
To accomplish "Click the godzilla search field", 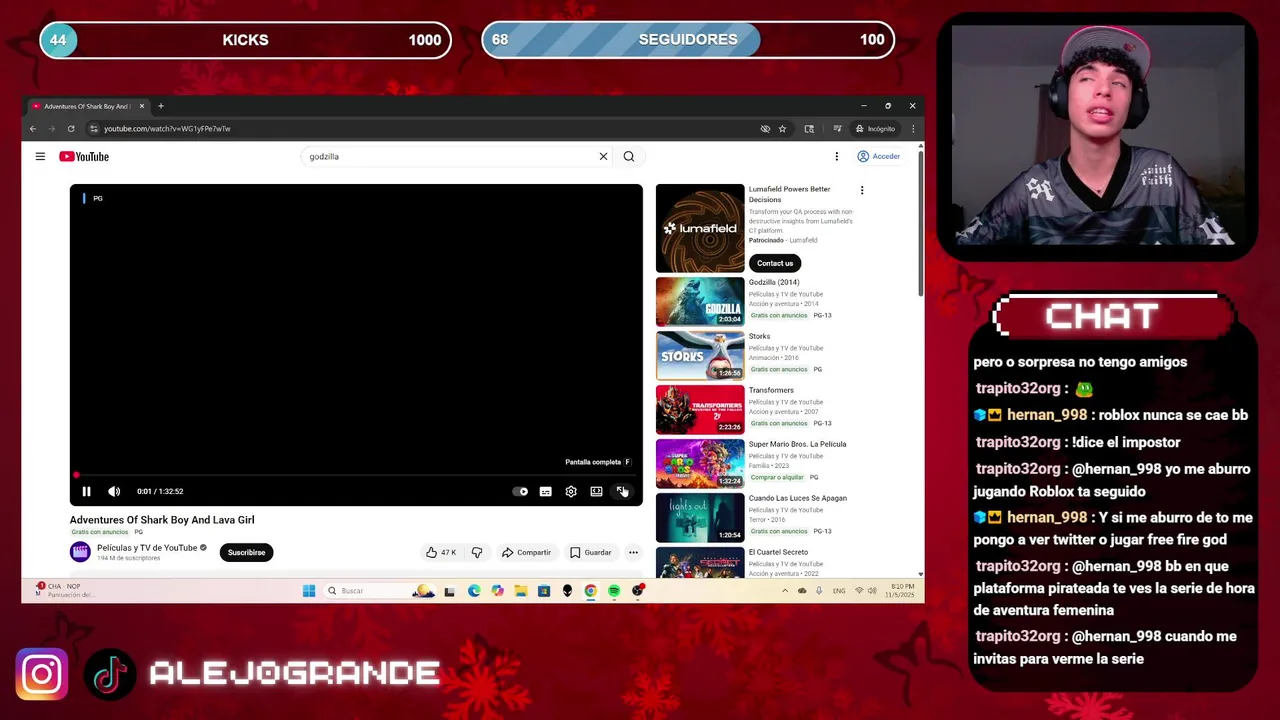I will point(450,156).
